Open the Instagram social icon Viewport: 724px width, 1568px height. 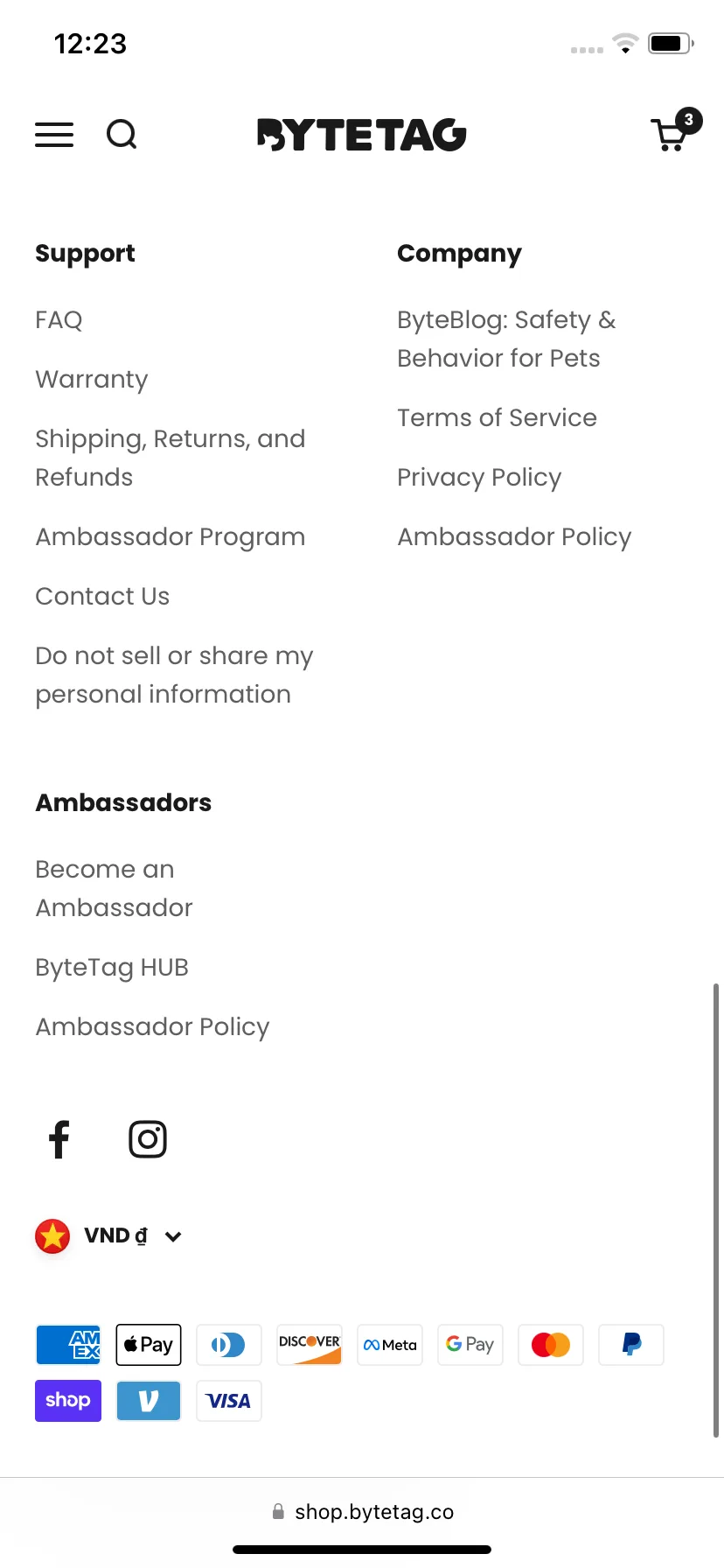(x=148, y=1139)
